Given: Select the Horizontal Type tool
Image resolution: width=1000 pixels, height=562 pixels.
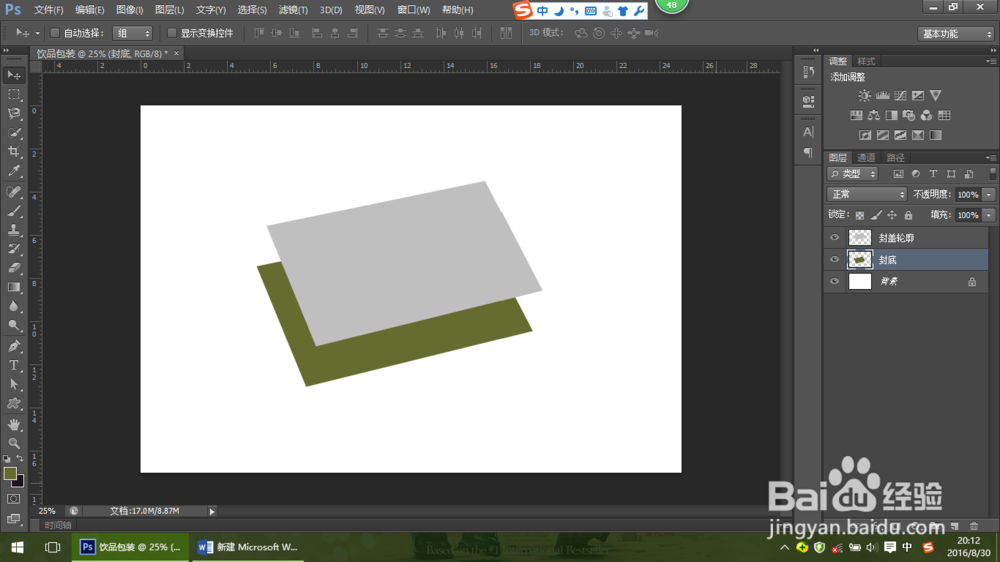Looking at the screenshot, I should tap(14, 365).
